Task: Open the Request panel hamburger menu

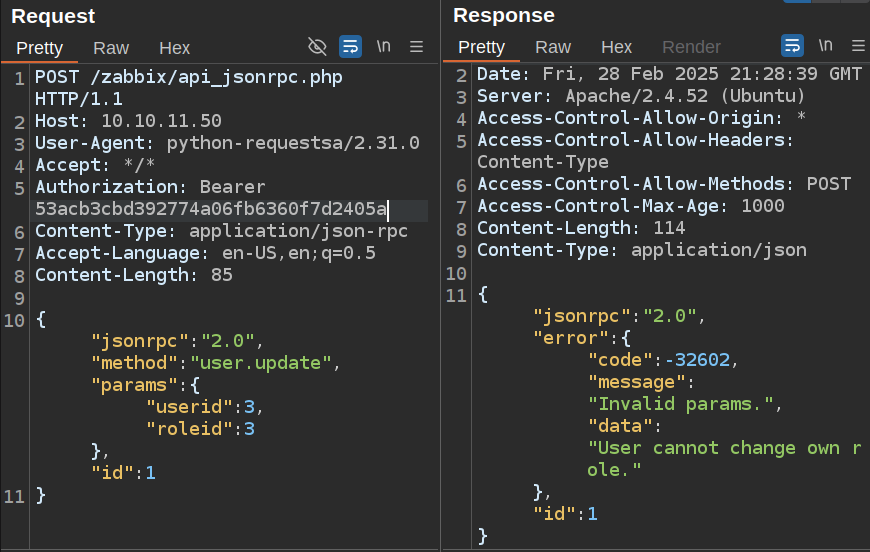Action: pyautogui.click(x=417, y=46)
